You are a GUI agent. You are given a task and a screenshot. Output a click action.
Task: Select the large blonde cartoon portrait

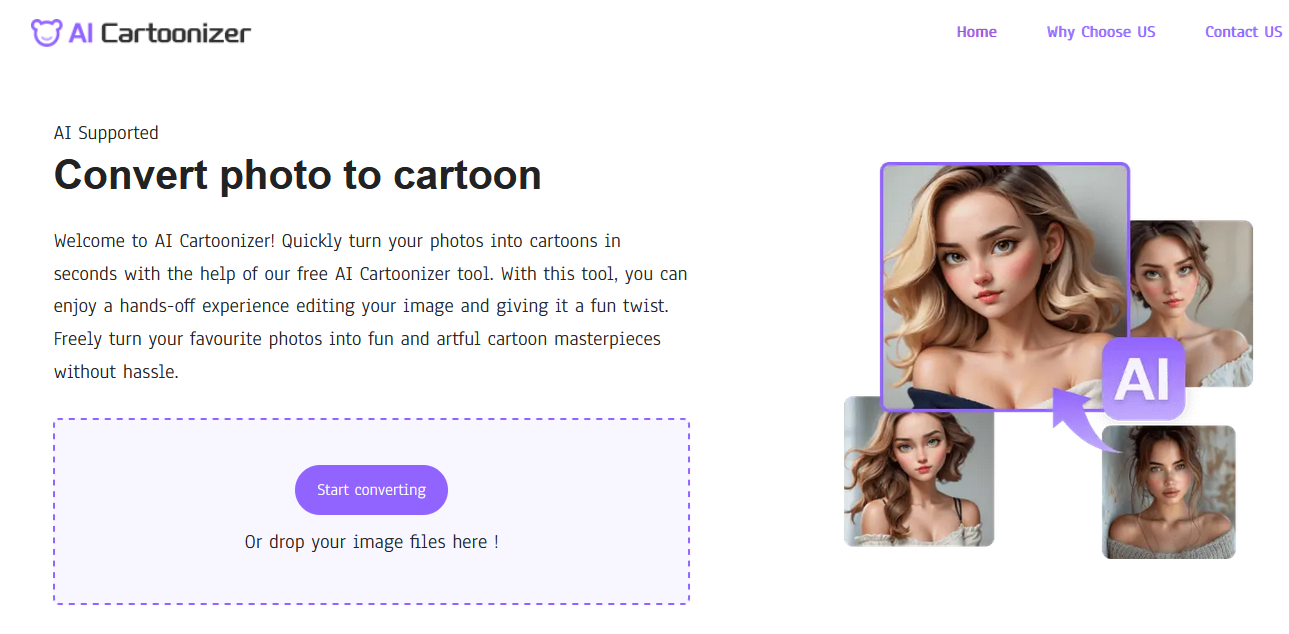point(1005,287)
